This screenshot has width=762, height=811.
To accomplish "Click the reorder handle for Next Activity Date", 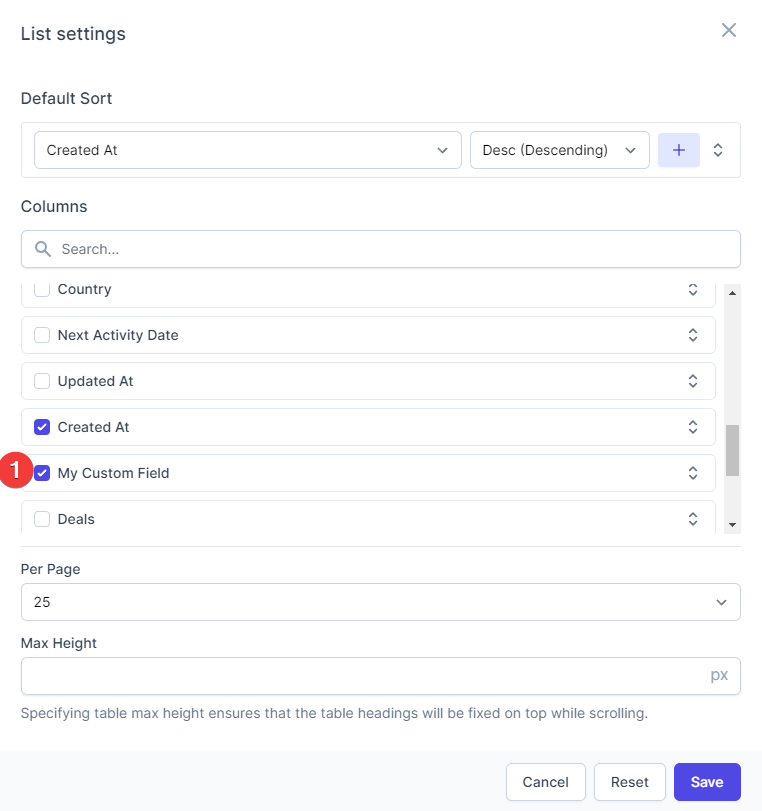I will click(693, 335).
